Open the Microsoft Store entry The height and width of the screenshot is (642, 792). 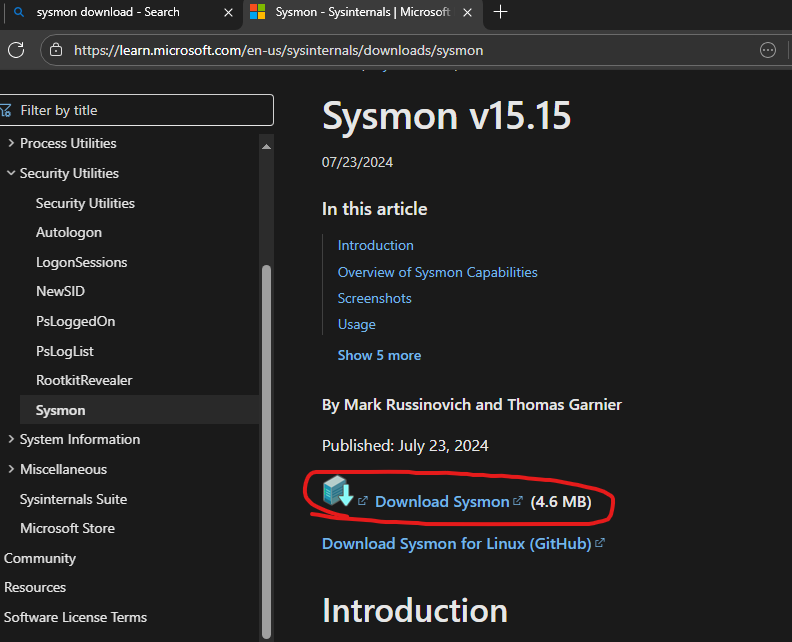[67, 528]
